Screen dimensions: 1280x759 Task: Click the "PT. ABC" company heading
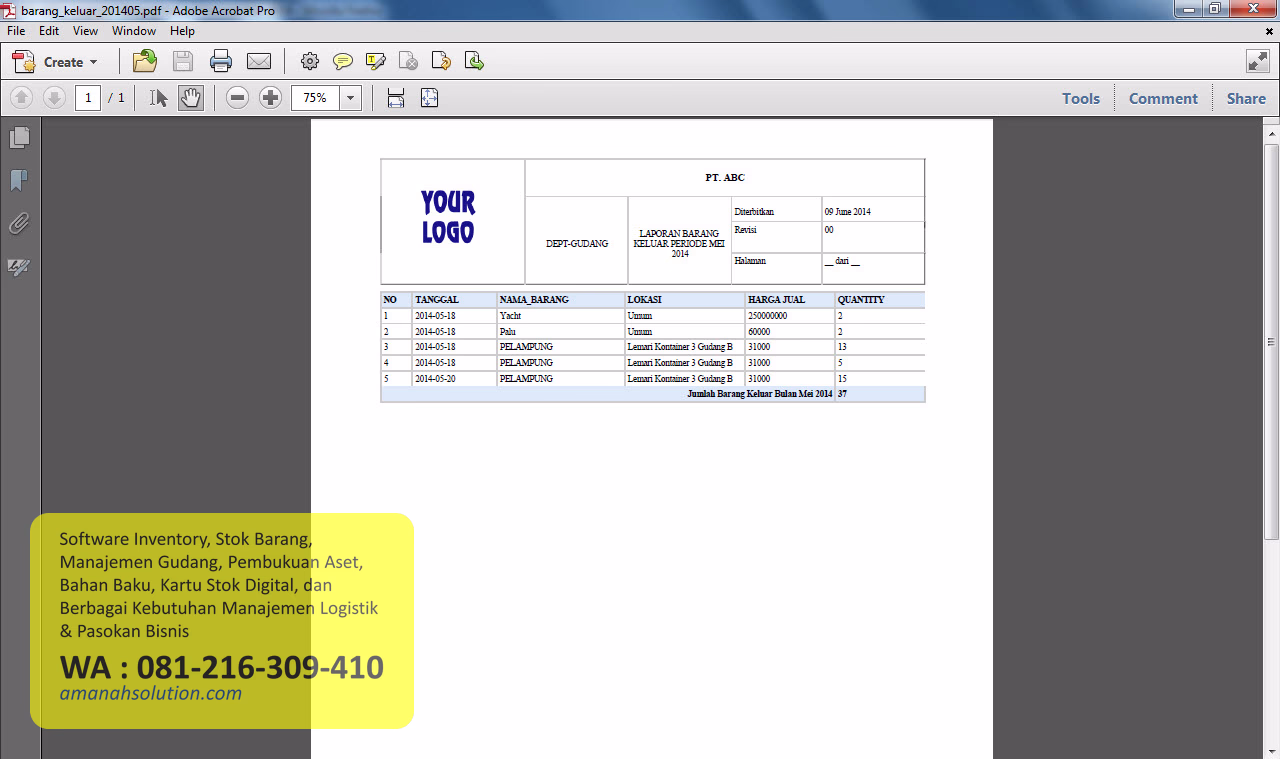725,178
